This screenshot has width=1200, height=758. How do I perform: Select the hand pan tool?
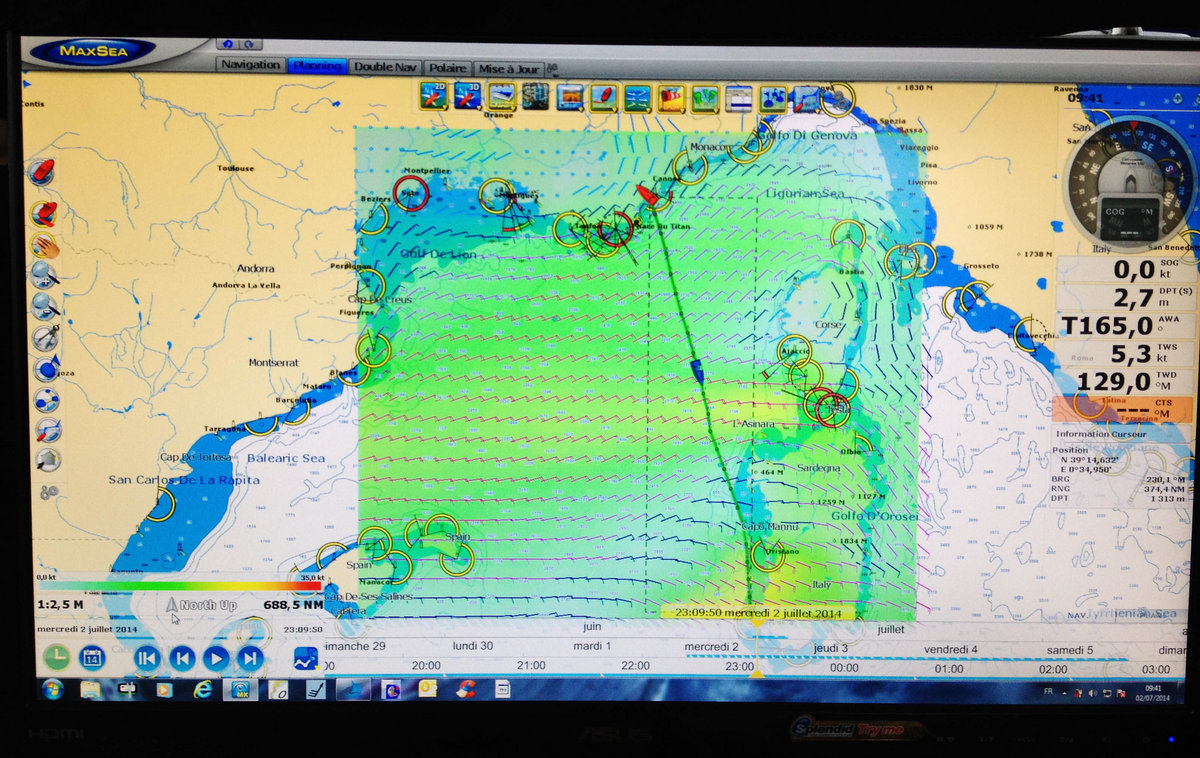pyautogui.click(x=45, y=244)
